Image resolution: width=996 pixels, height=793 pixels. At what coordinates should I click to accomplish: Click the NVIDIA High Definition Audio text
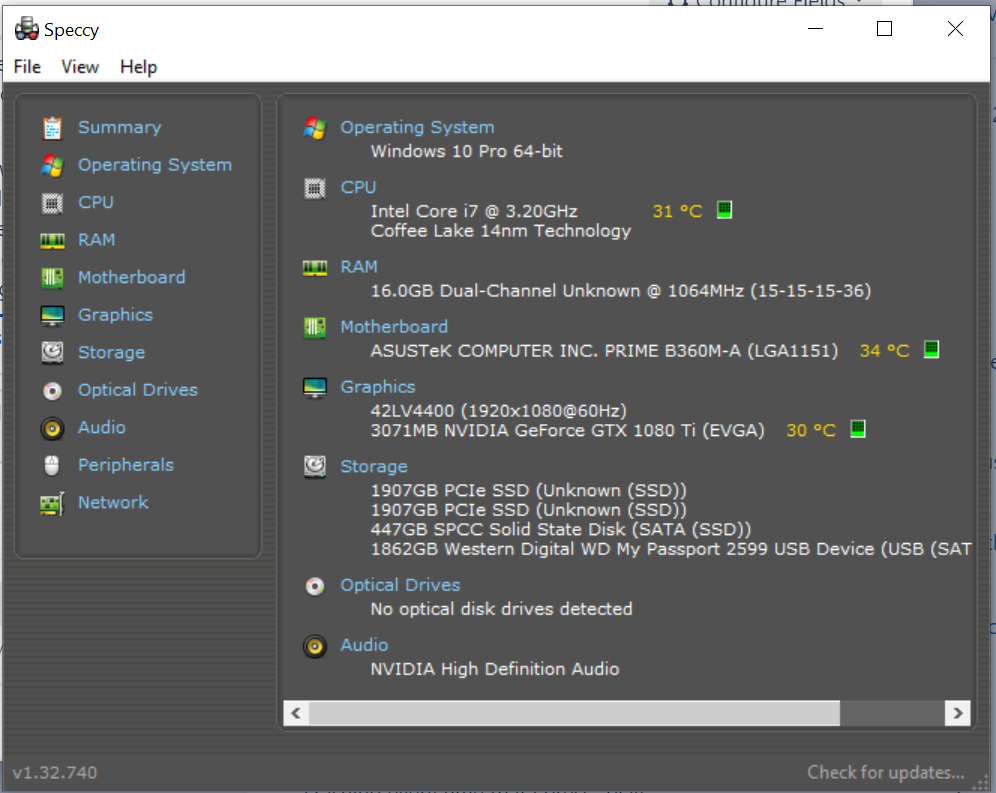[495, 670]
